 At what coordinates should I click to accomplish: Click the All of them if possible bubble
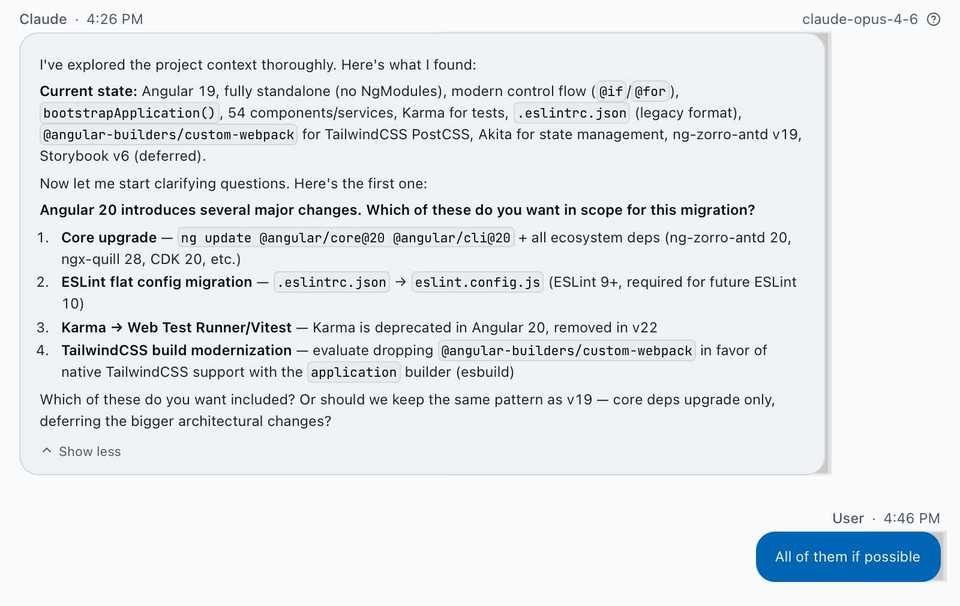tap(847, 557)
